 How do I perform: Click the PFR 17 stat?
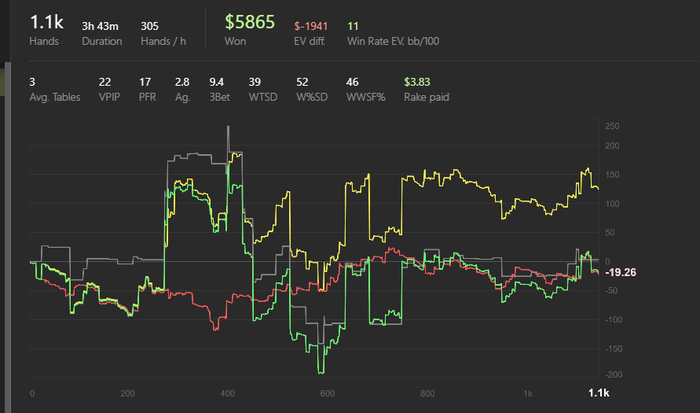[x=147, y=89]
